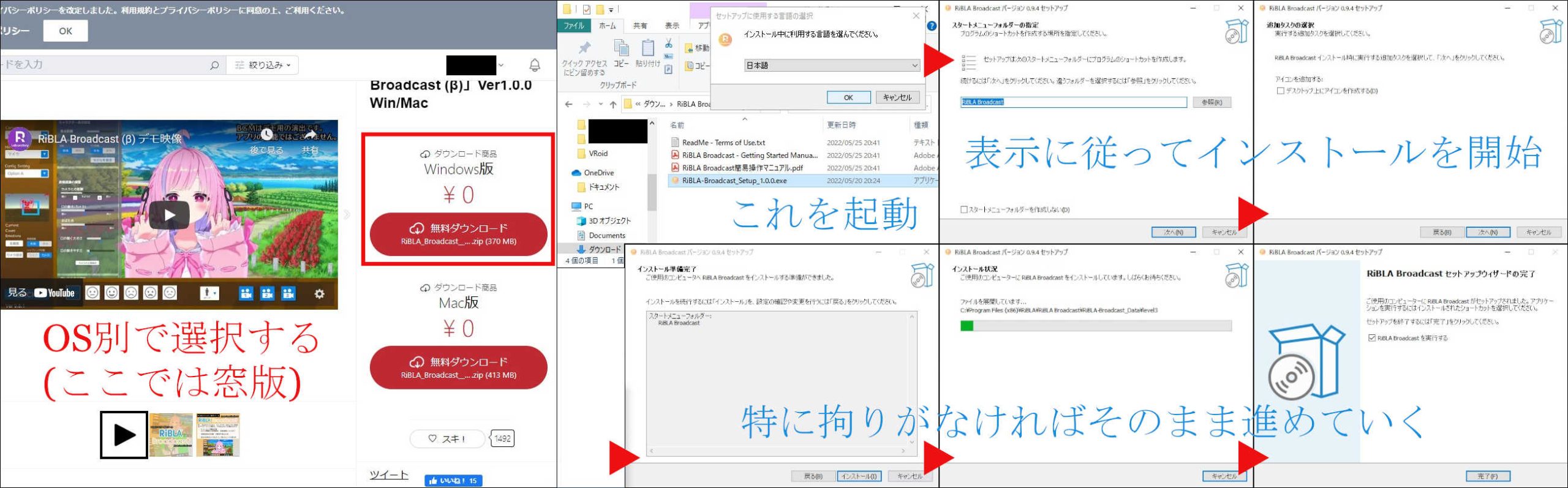This screenshot has width=1568, height=488.
Task: Click the Facebook いいね! thumbs-up button
Action: [453, 481]
